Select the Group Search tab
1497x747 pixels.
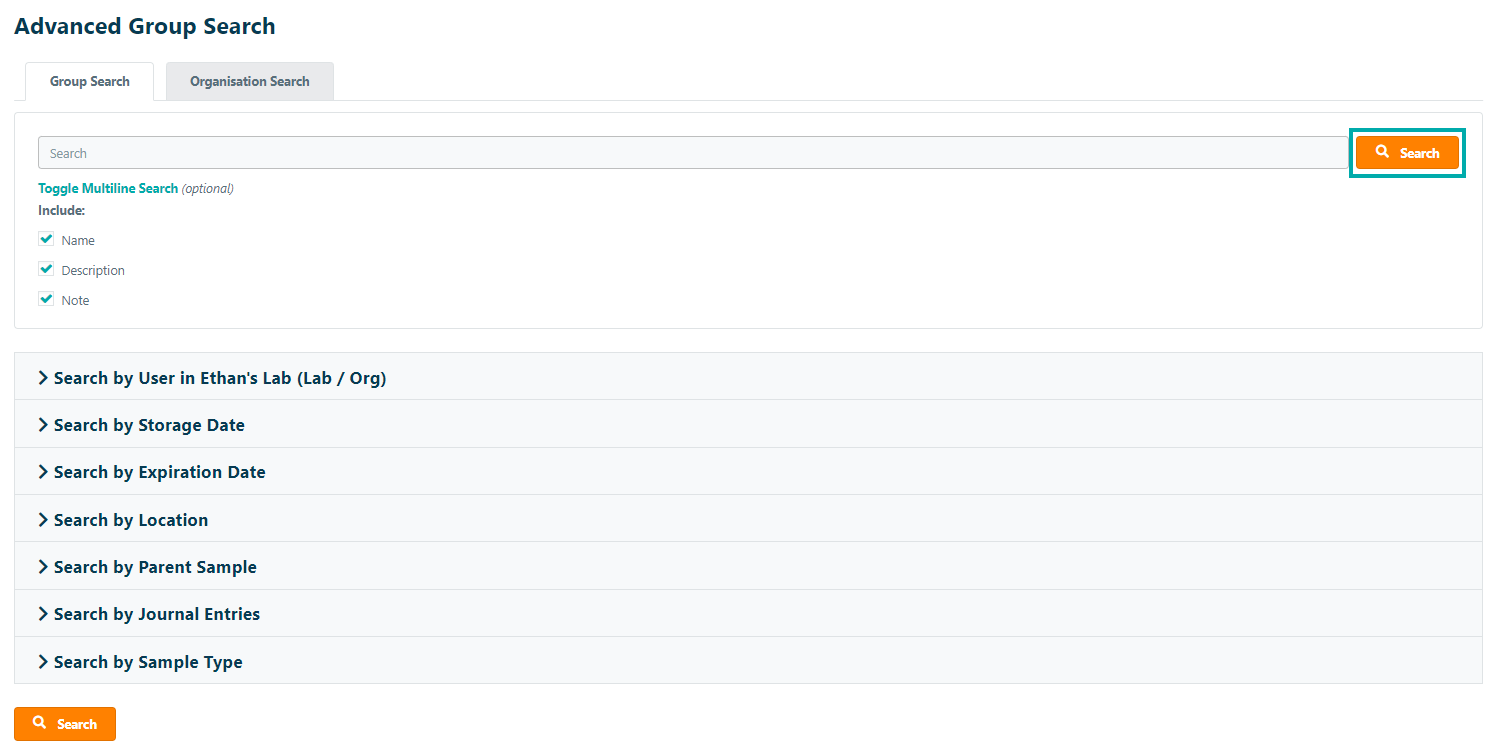90,82
